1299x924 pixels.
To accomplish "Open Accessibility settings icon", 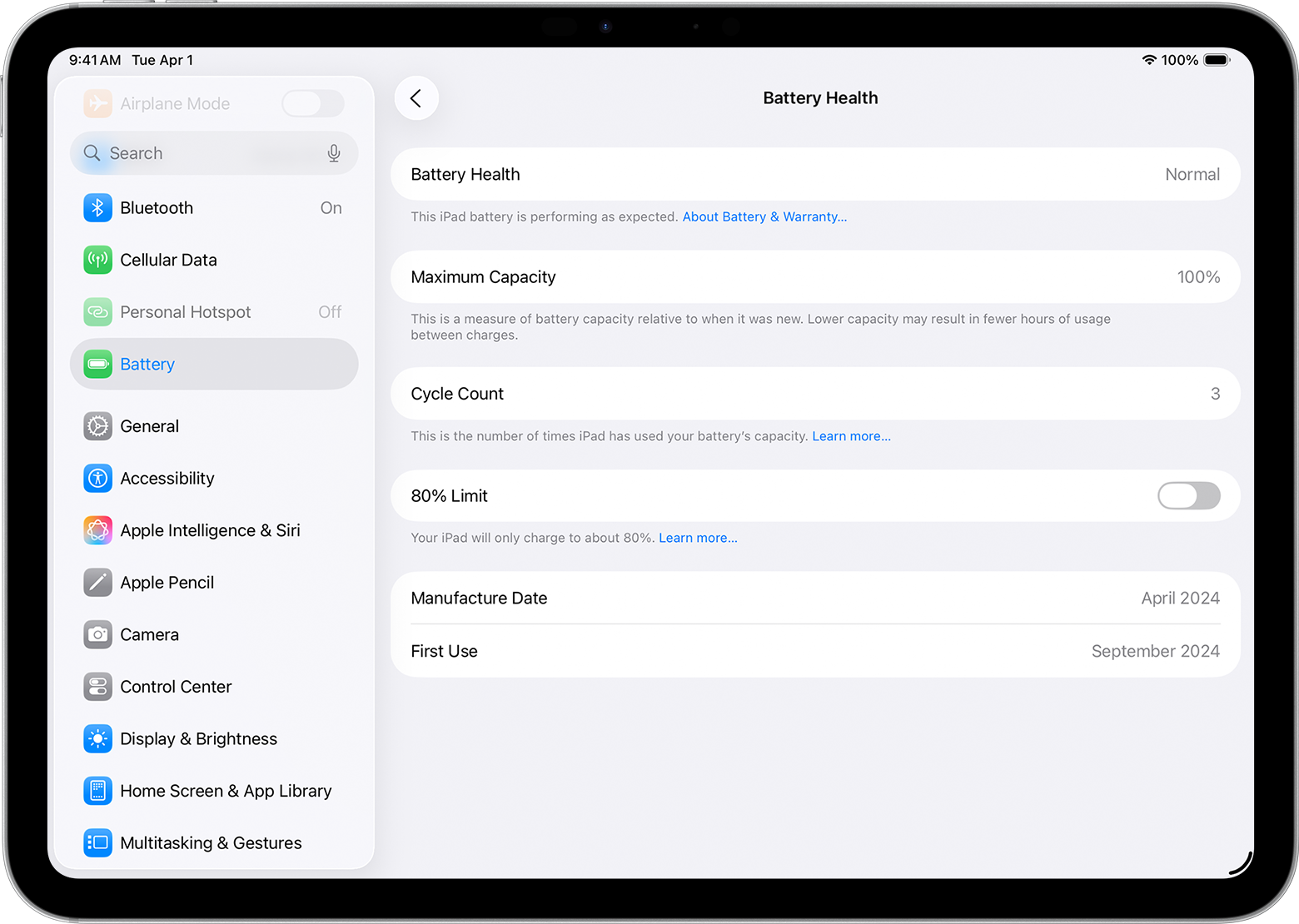I will [x=97, y=478].
